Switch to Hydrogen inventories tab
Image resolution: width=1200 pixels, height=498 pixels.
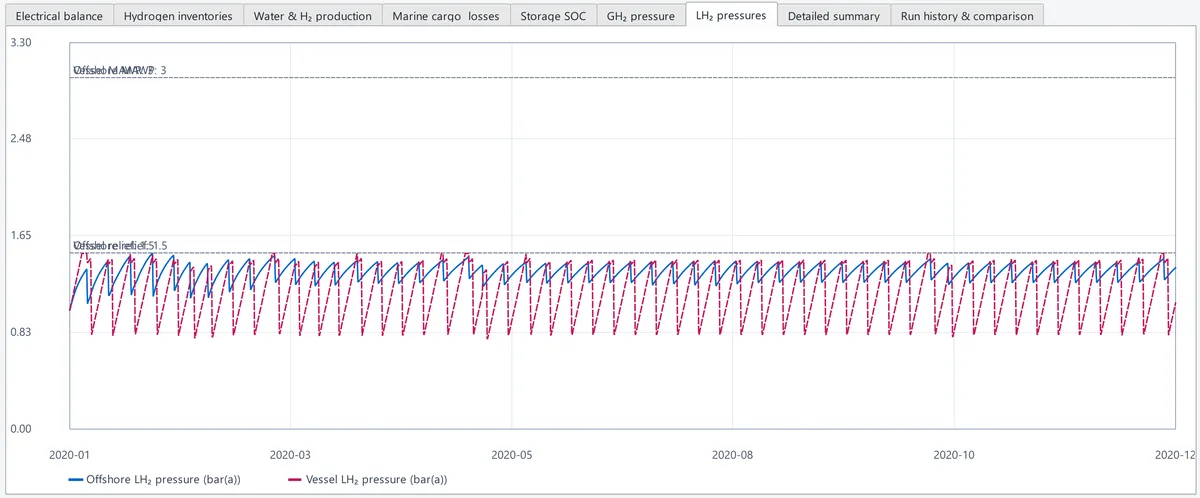[178, 16]
